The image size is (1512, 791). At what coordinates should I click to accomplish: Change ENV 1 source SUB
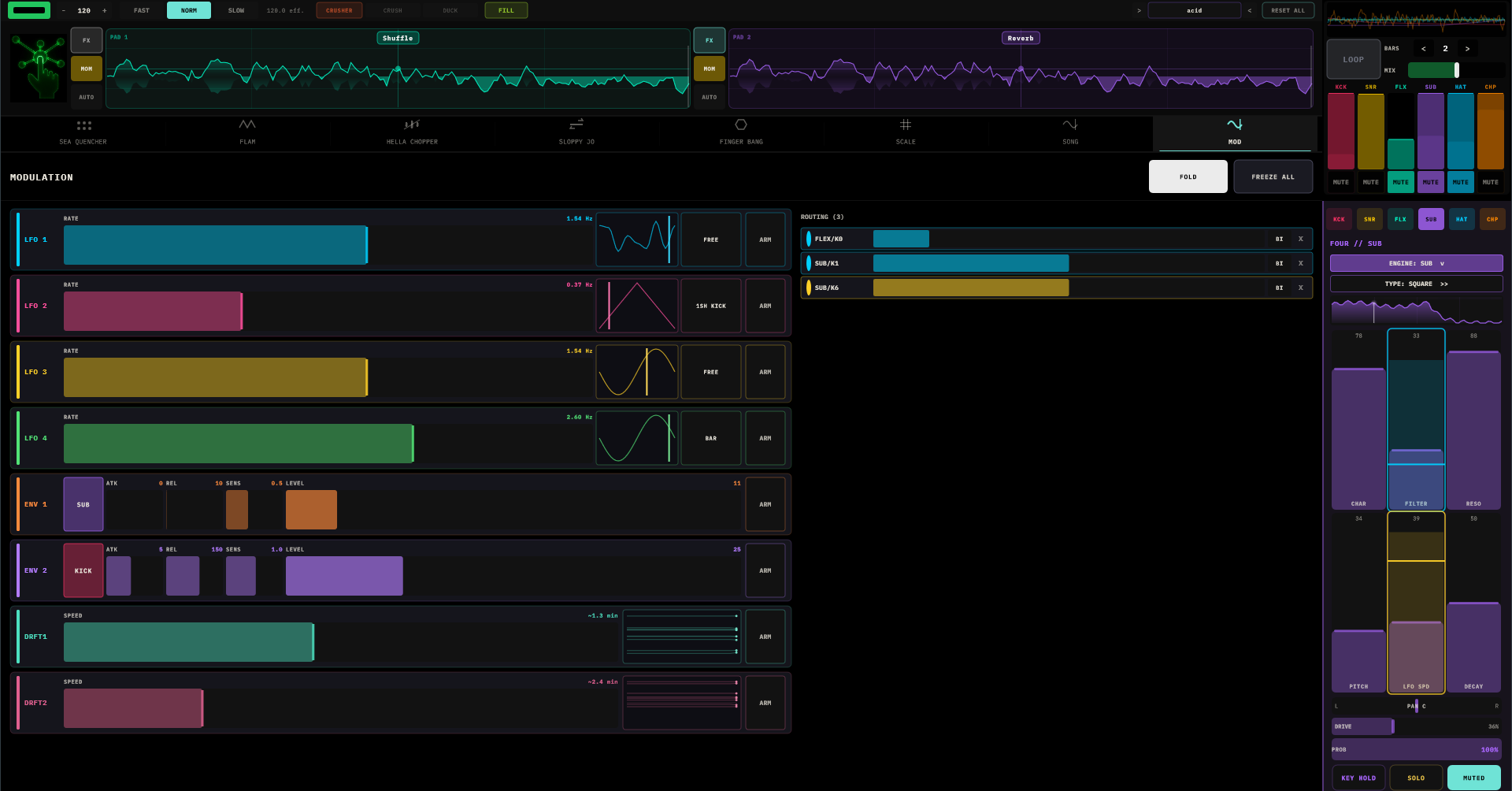83,504
